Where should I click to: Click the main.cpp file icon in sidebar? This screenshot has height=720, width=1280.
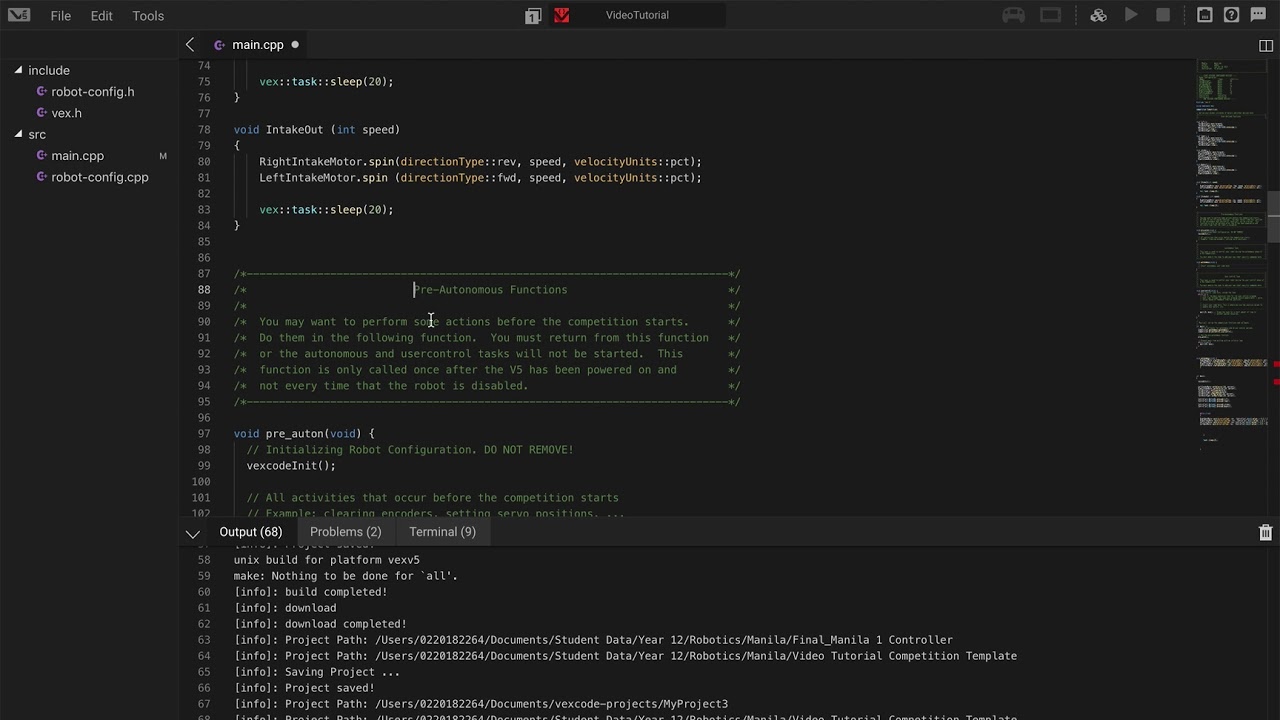coord(42,156)
